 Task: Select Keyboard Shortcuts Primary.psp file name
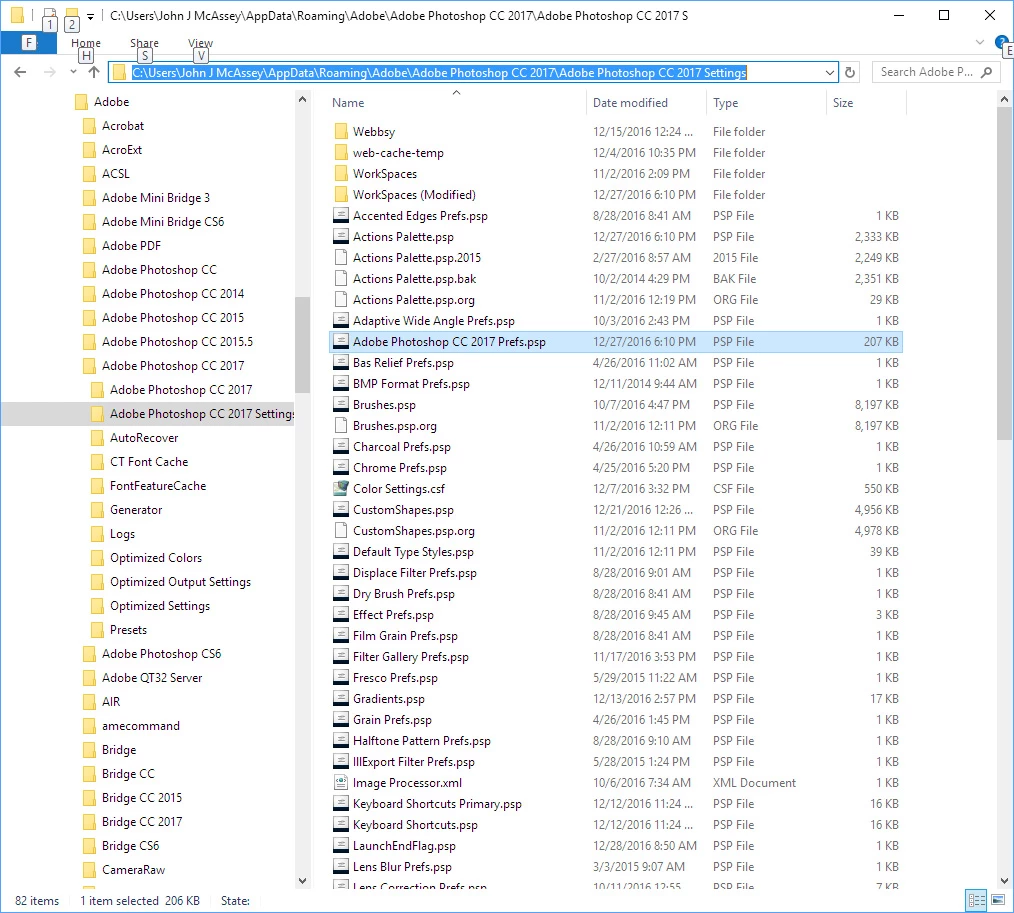coord(437,804)
